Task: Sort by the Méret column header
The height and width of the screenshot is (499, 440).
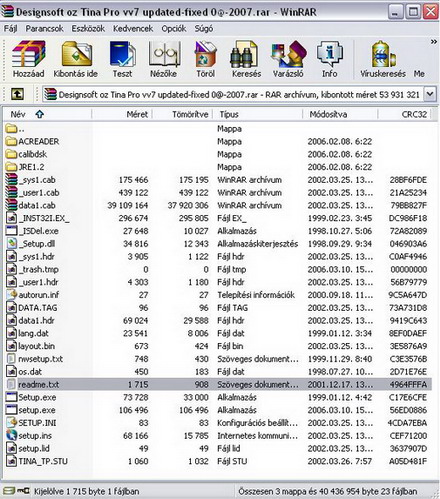Action: (x=122, y=114)
